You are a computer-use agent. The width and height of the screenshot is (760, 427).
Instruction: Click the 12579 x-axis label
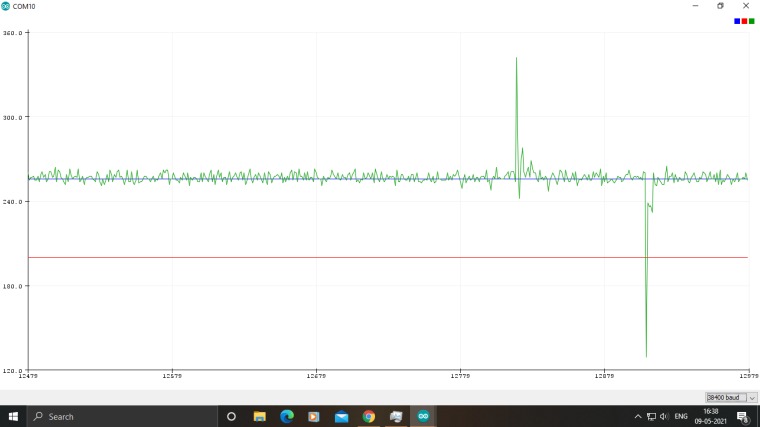[172, 376]
